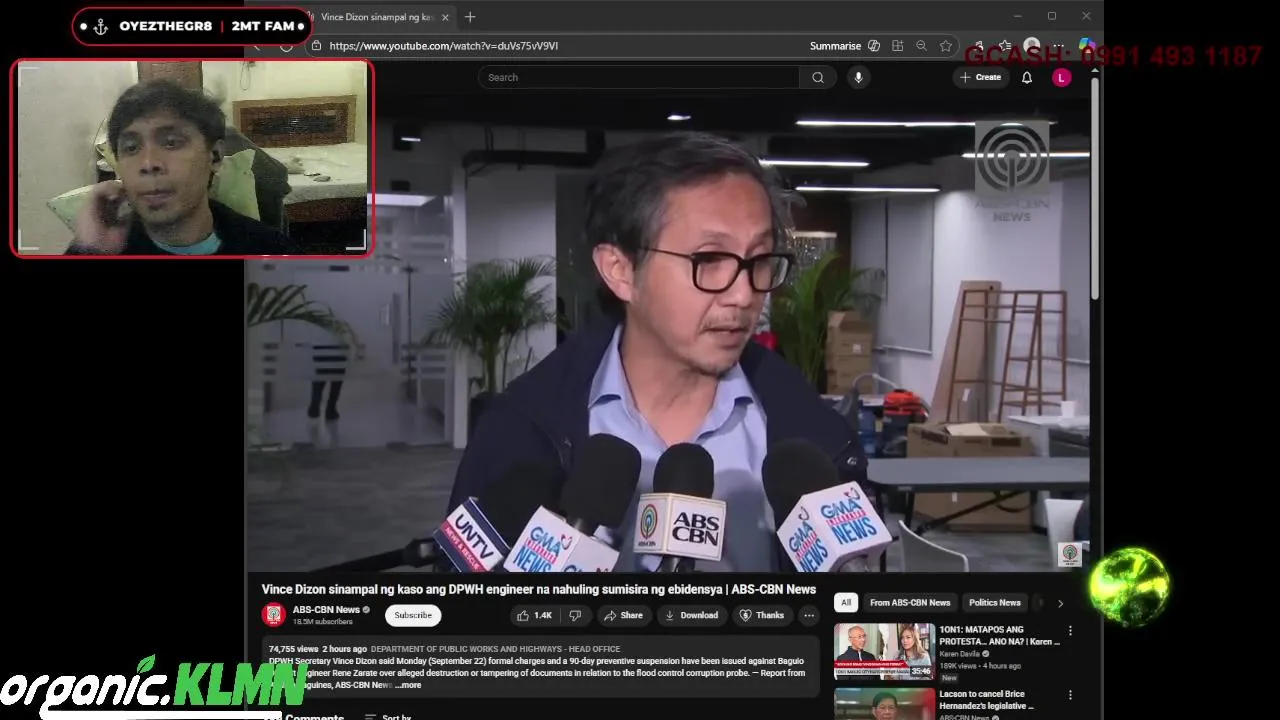1280x720 pixels.
Task: Open the account avatar labeled L
Action: click(1061, 77)
